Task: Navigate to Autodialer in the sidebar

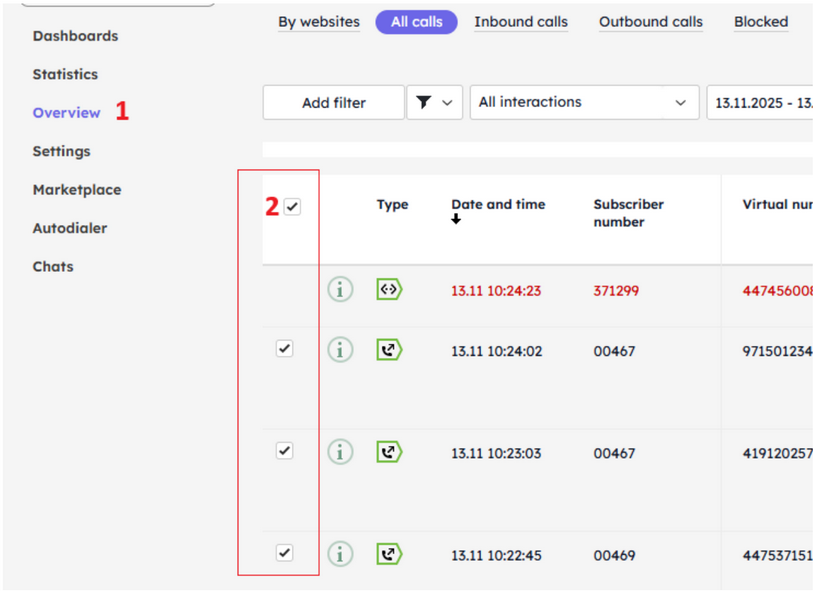Action: (x=70, y=228)
